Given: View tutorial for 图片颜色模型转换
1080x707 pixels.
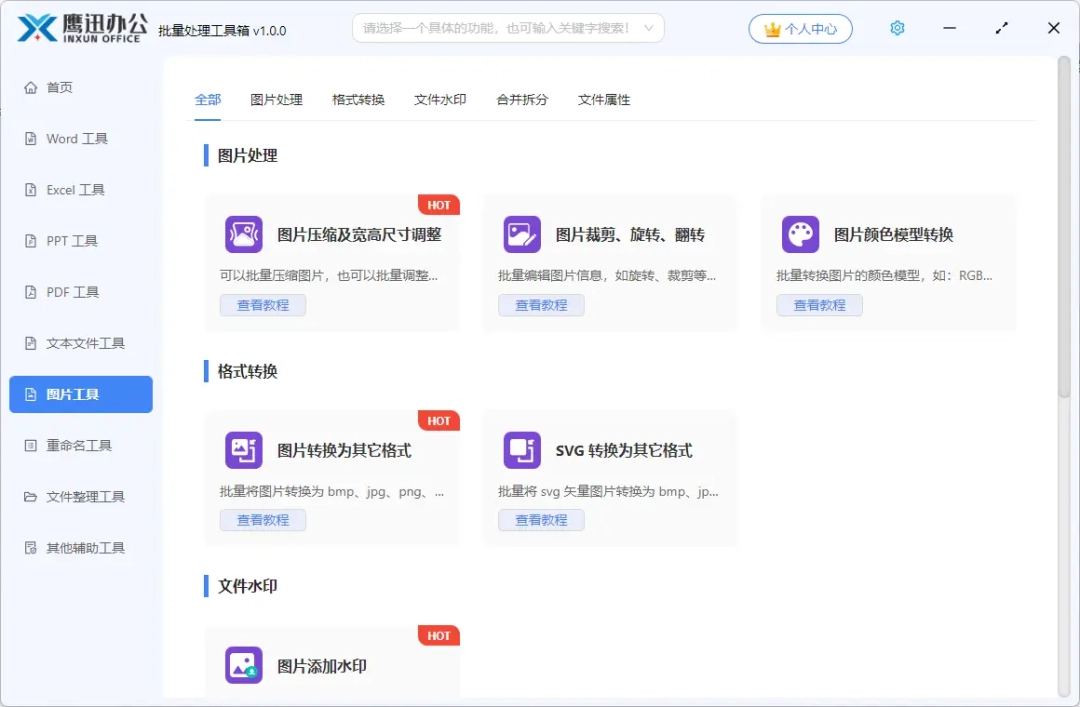Looking at the screenshot, I should pos(819,305).
